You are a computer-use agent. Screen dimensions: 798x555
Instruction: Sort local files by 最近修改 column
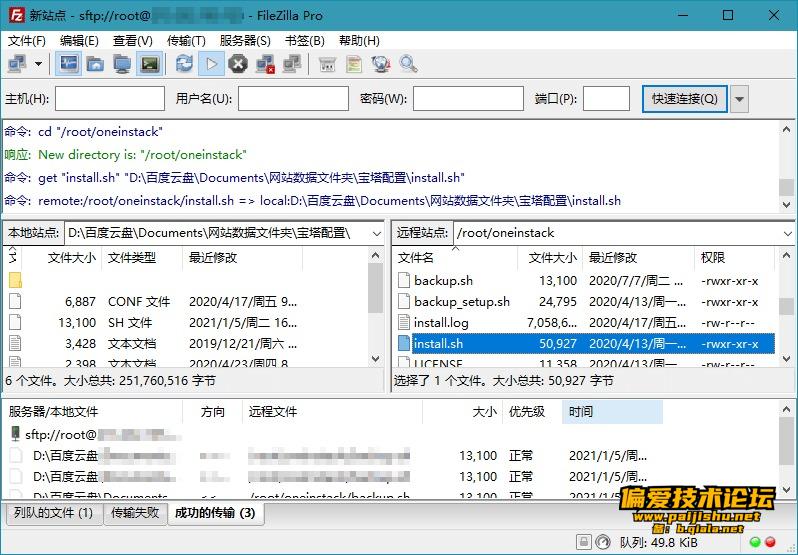click(242, 258)
